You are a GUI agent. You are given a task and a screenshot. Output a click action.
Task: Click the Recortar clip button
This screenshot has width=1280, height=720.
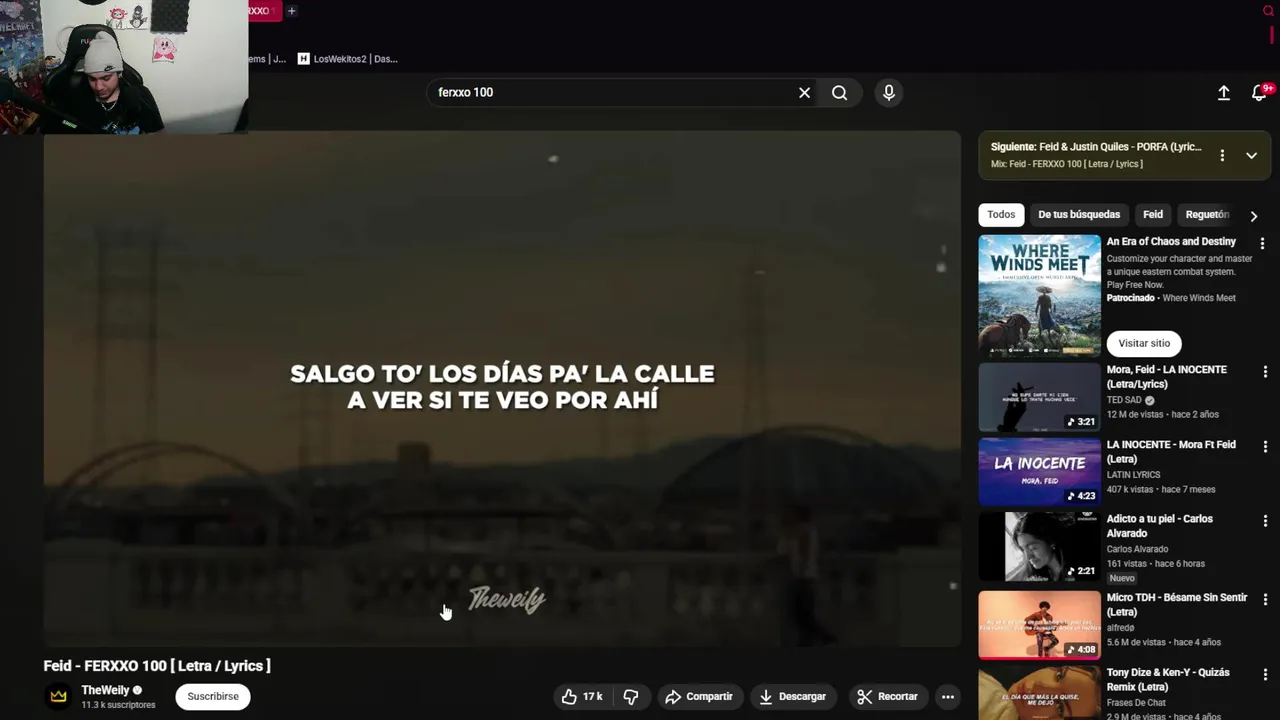pyautogui.click(x=887, y=697)
